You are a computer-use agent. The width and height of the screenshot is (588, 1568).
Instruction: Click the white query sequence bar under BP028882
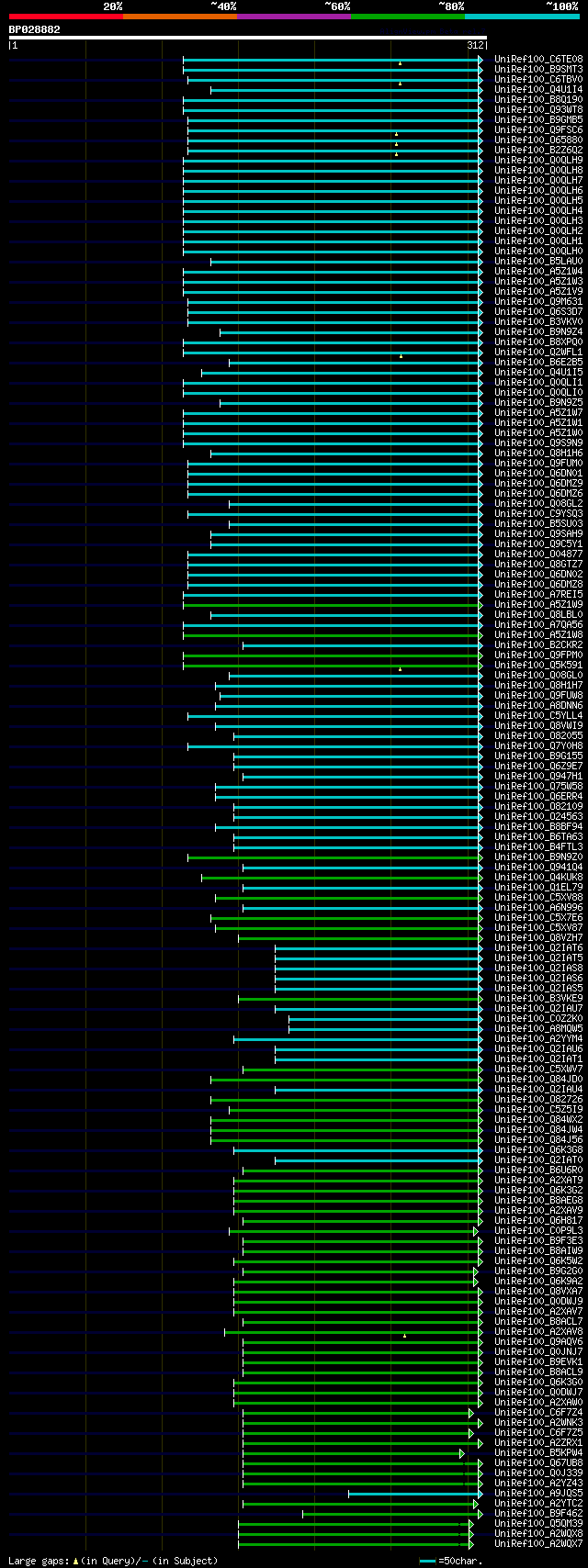(x=248, y=38)
